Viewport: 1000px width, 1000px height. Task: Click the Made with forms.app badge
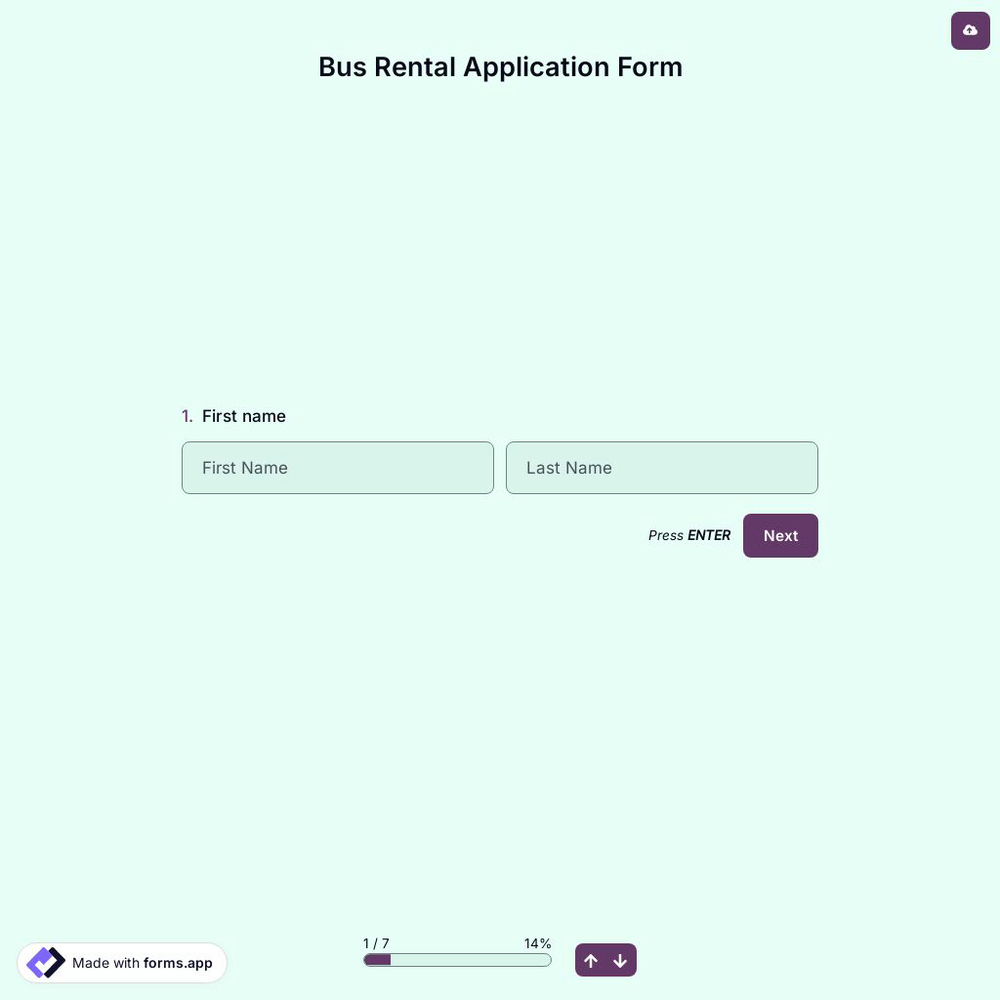coord(122,960)
